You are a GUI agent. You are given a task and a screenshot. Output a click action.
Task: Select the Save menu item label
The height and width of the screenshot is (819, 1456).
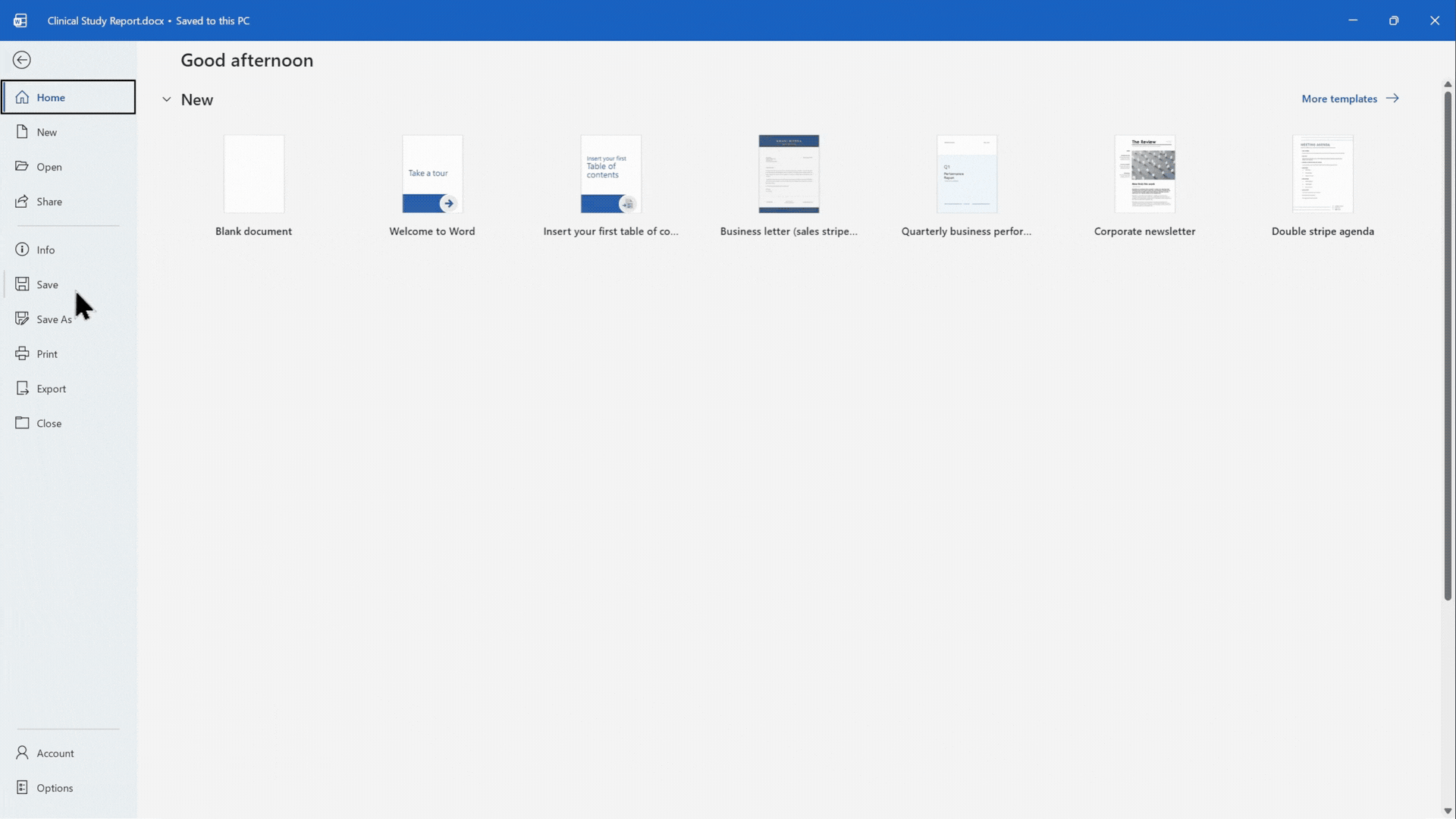click(47, 284)
